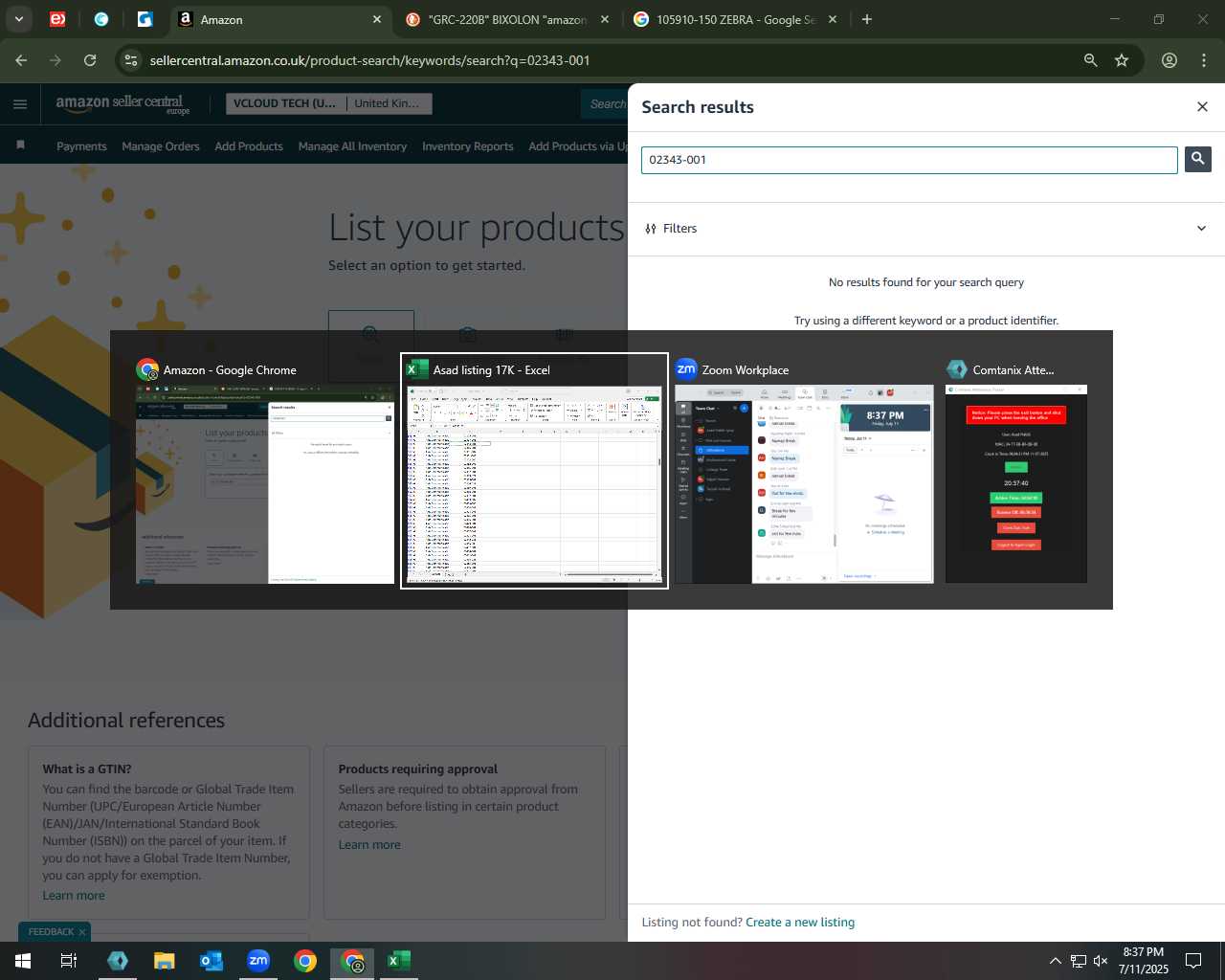
Task: Show hidden system tray icons
Action: [x=1055, y=961]
